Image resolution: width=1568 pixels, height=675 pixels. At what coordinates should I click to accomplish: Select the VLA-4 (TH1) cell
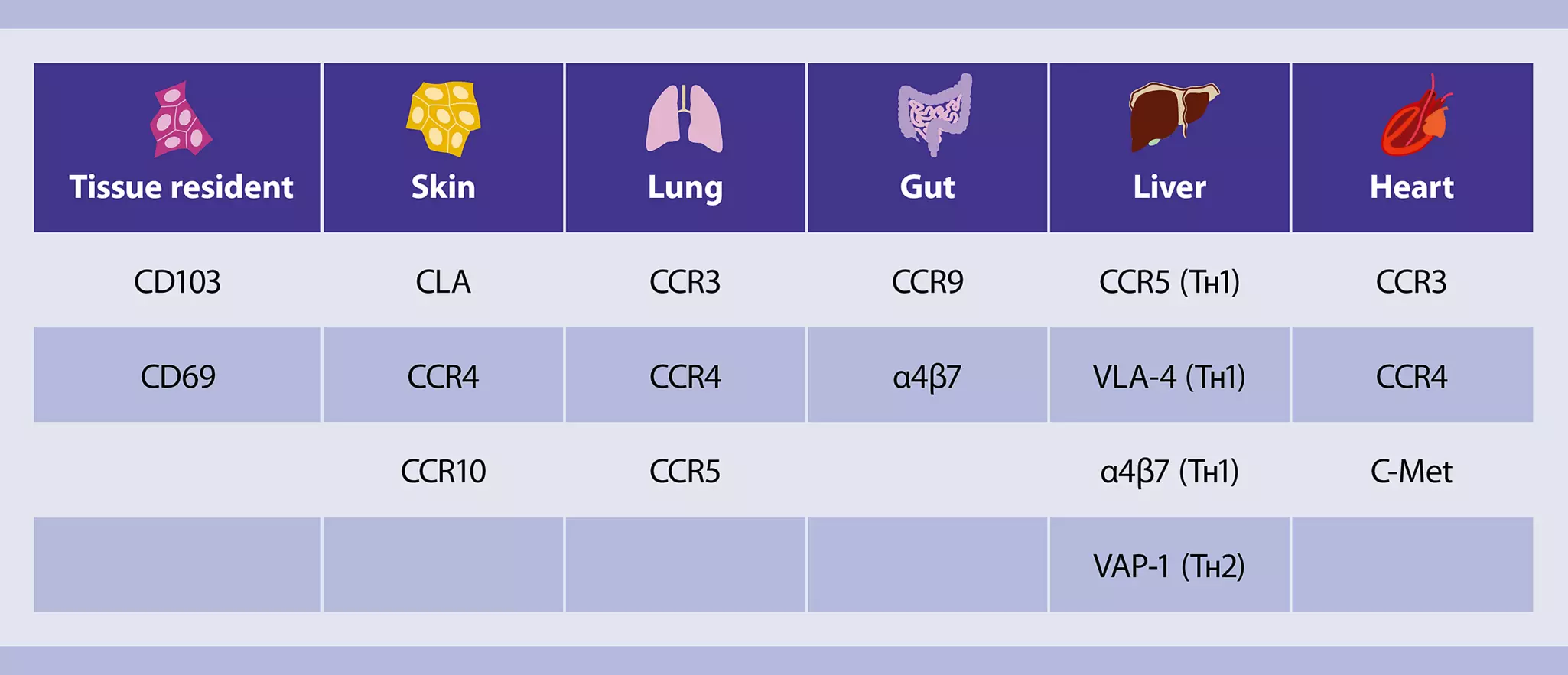click(x=1169, y=377)
